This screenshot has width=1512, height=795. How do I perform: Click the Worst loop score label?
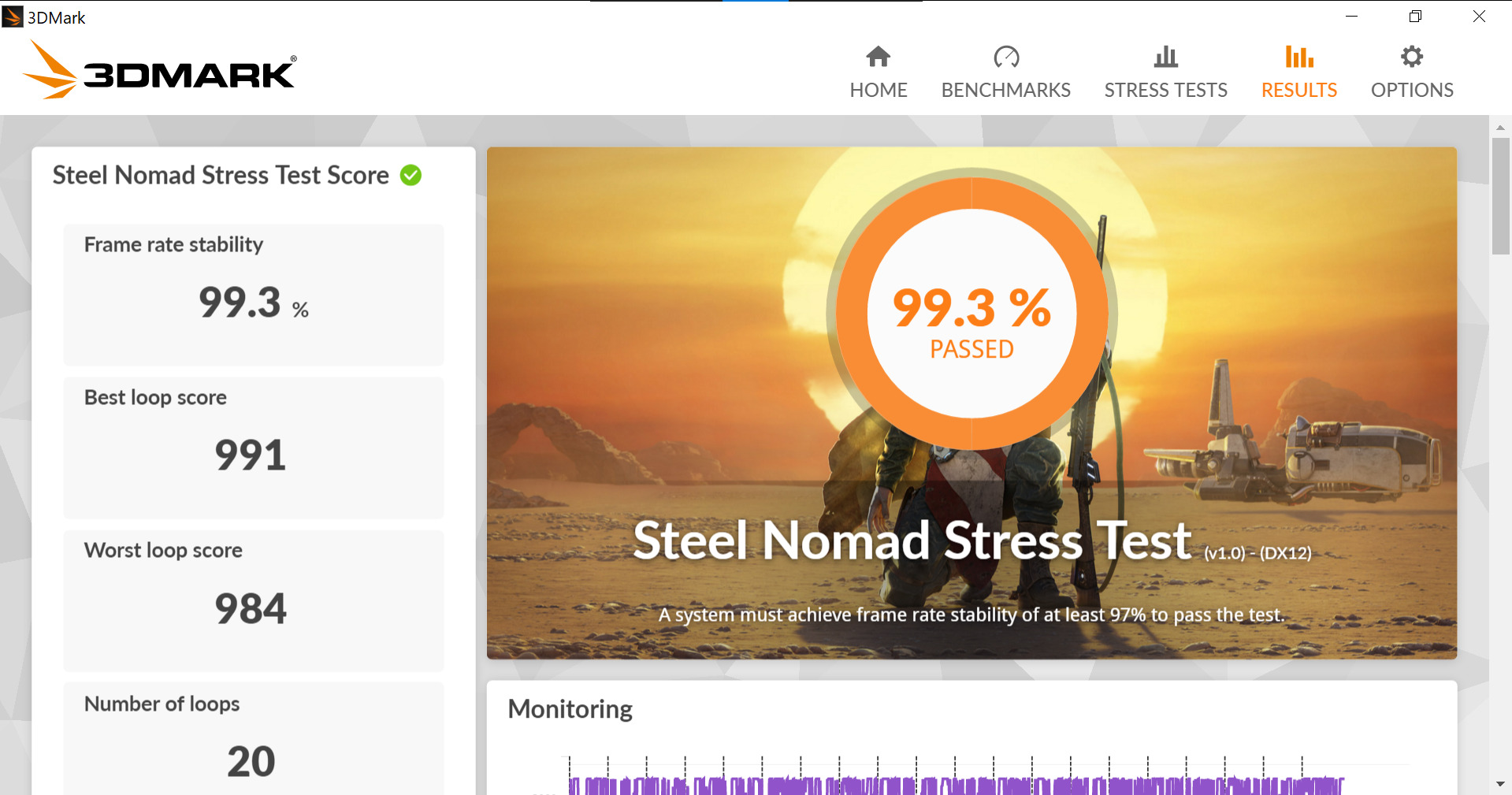[163, 550]
